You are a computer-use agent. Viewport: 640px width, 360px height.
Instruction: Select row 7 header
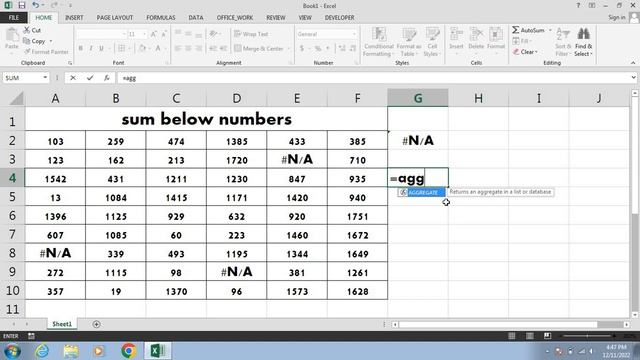12,235
